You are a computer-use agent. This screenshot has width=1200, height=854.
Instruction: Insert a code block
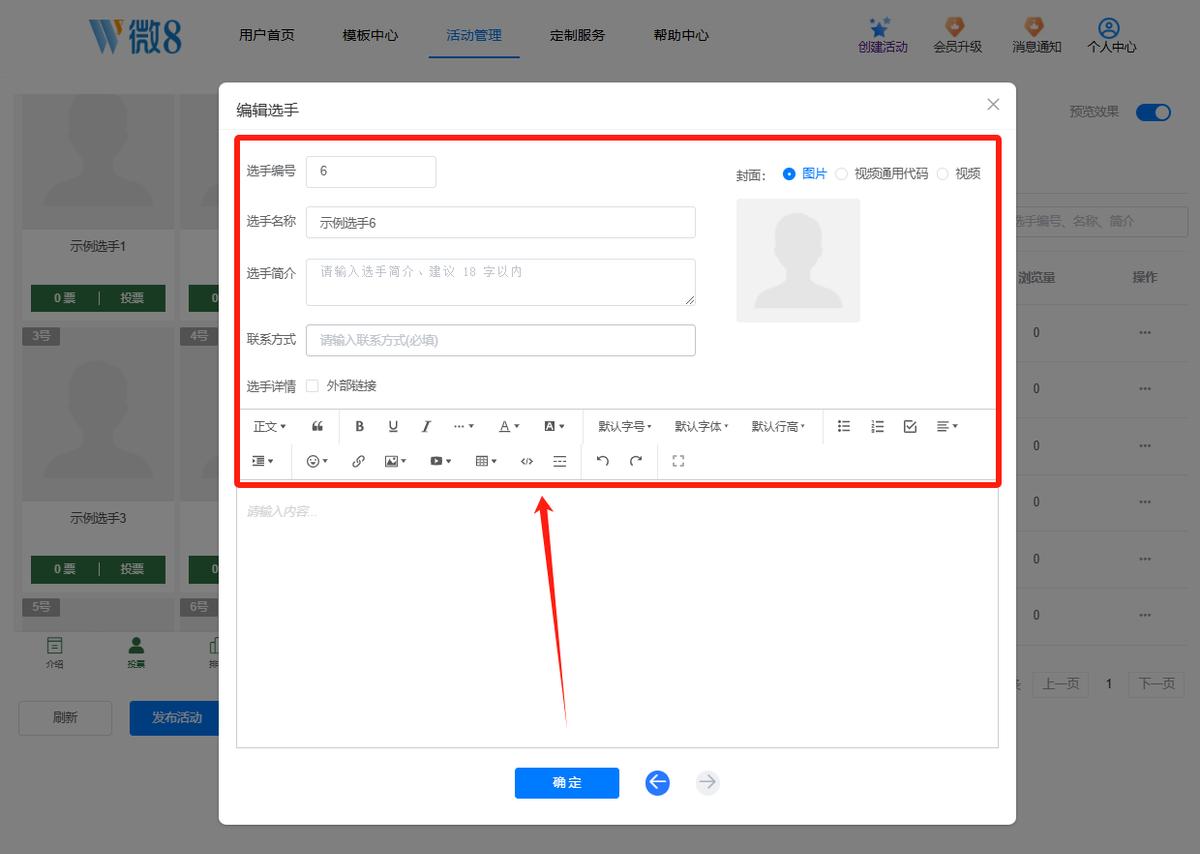coord(527,461)
